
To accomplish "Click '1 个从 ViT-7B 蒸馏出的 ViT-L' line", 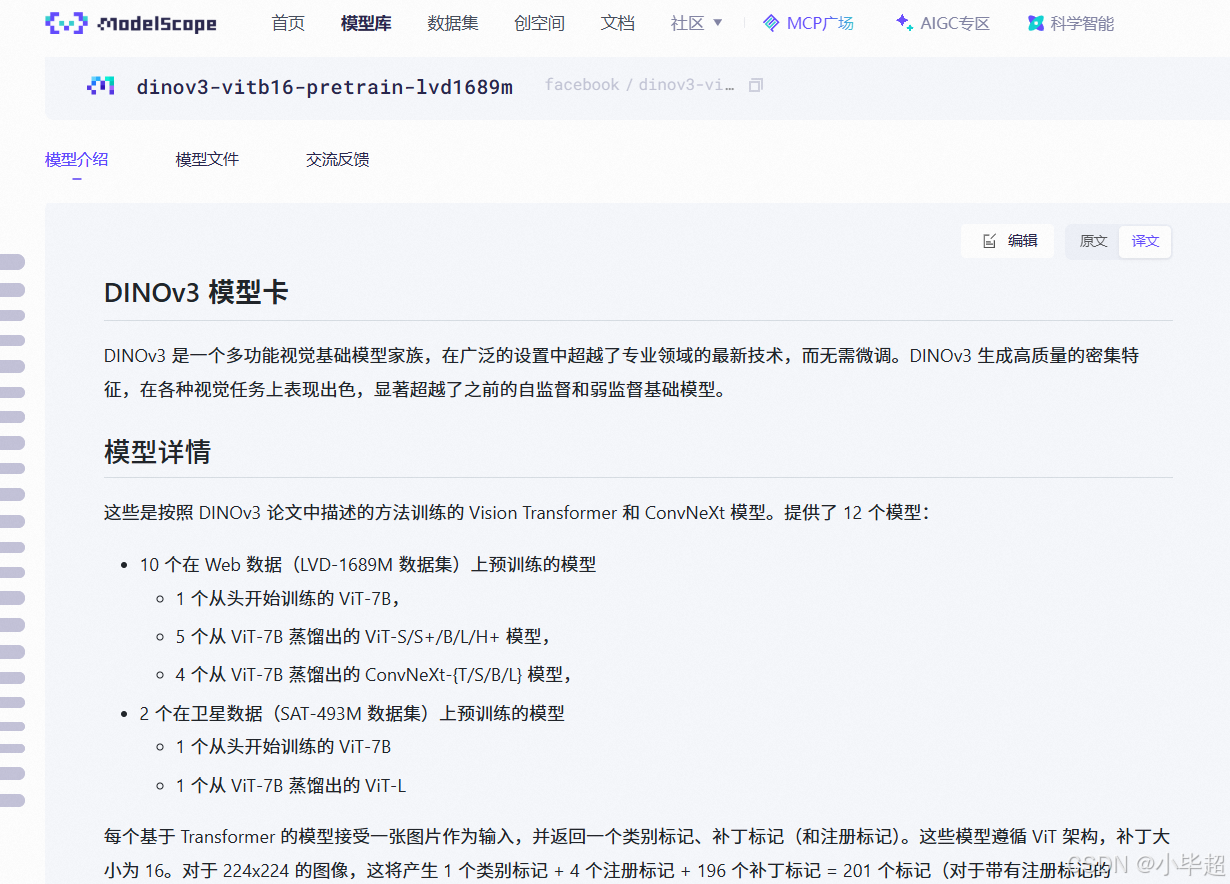I will 291,786.
